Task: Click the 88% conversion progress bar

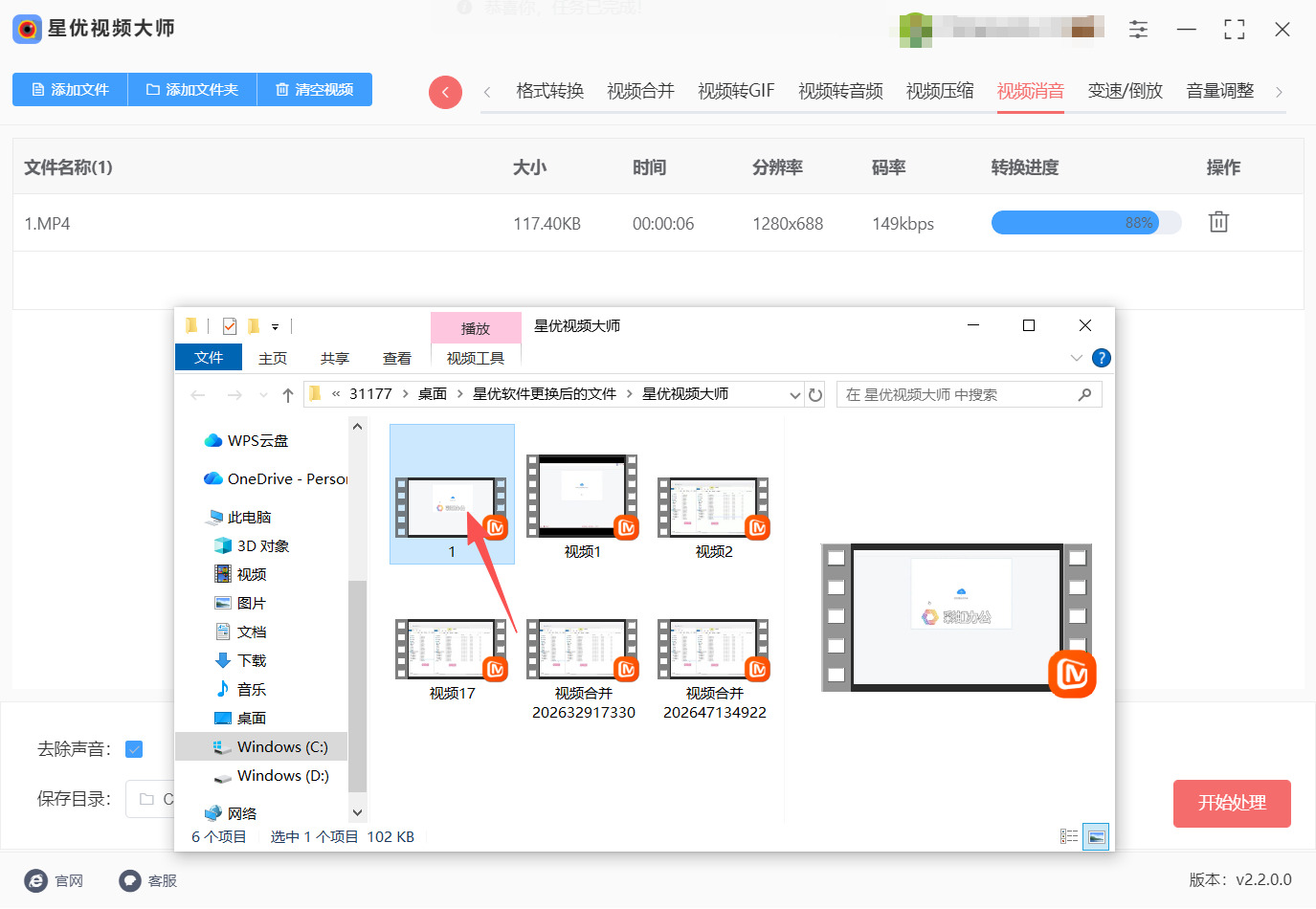Action: coord(1085,223)
